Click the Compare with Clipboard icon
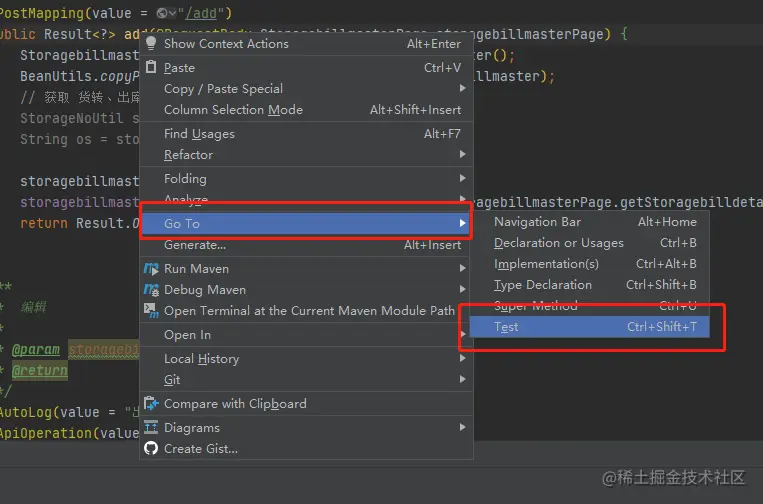Image resolution: width=763 pixels, height=504 pixels. 152,404
